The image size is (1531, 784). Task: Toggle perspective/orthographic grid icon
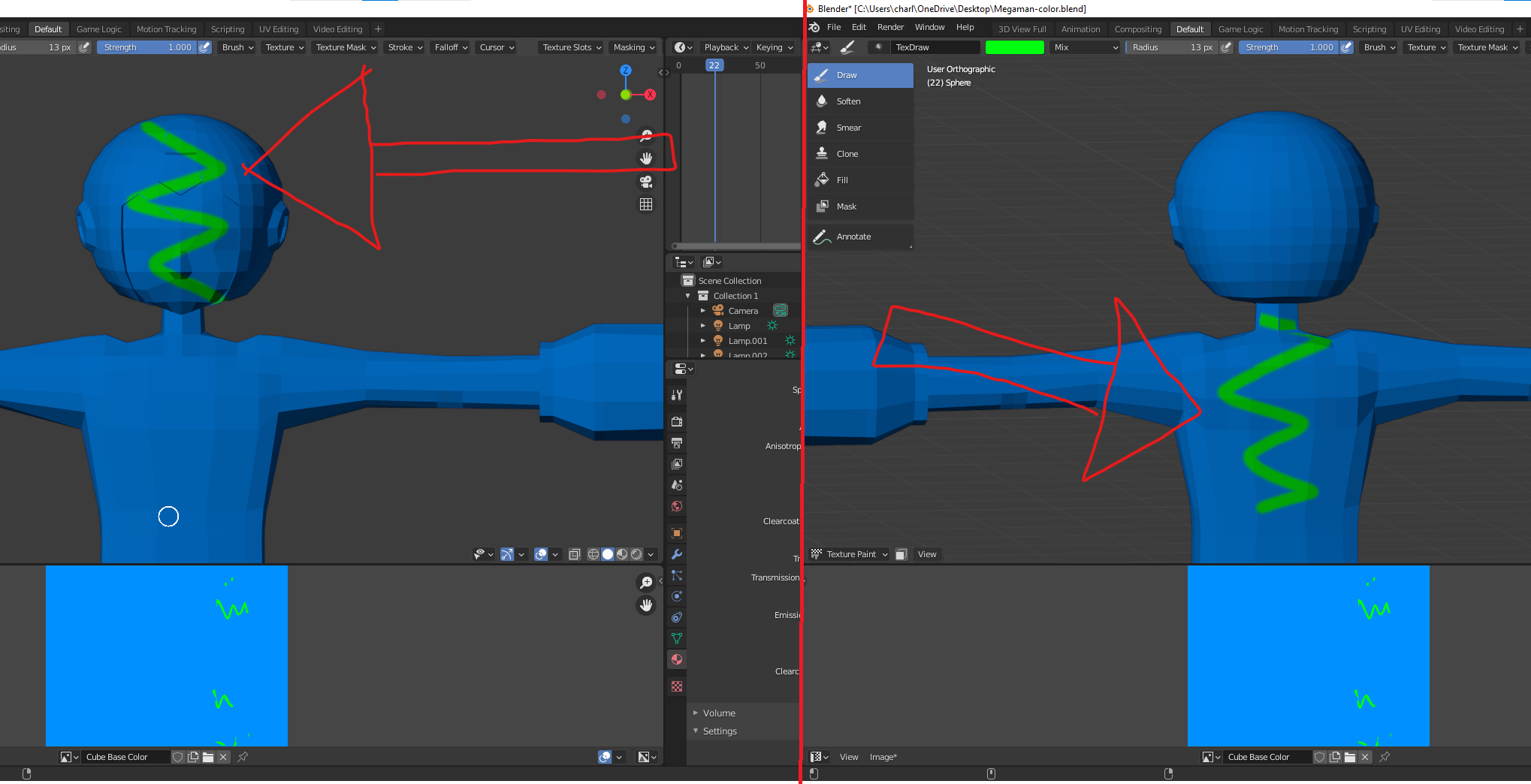tap(646, 204)
